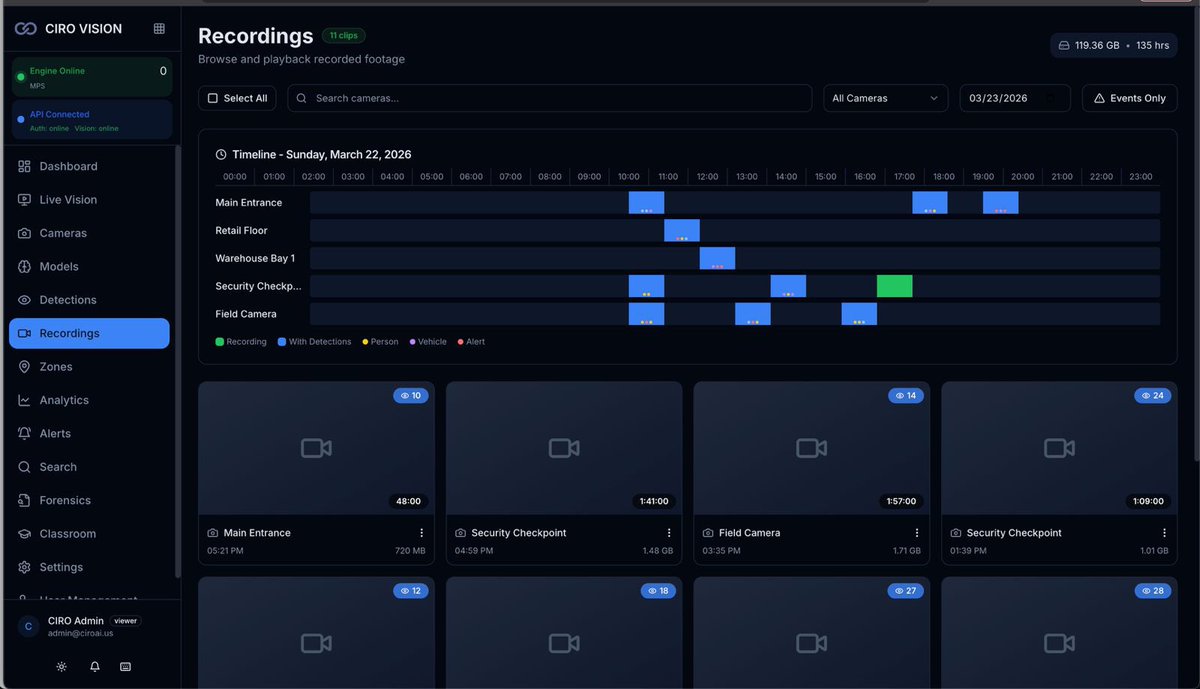Viewport: 1200px width, 689px height.
Task: Open Settings via the gear icon
Action: pyautogui.click(x=24, y=567)
